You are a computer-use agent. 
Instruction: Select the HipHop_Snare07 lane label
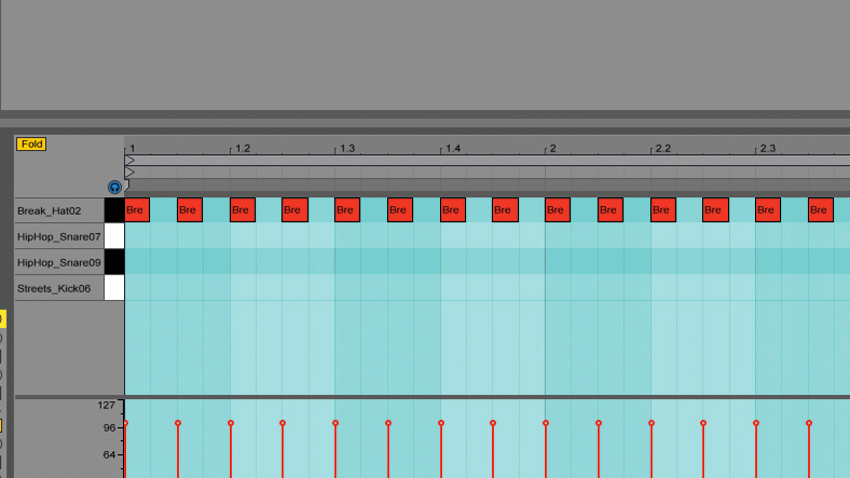click(x=59, y=236)
